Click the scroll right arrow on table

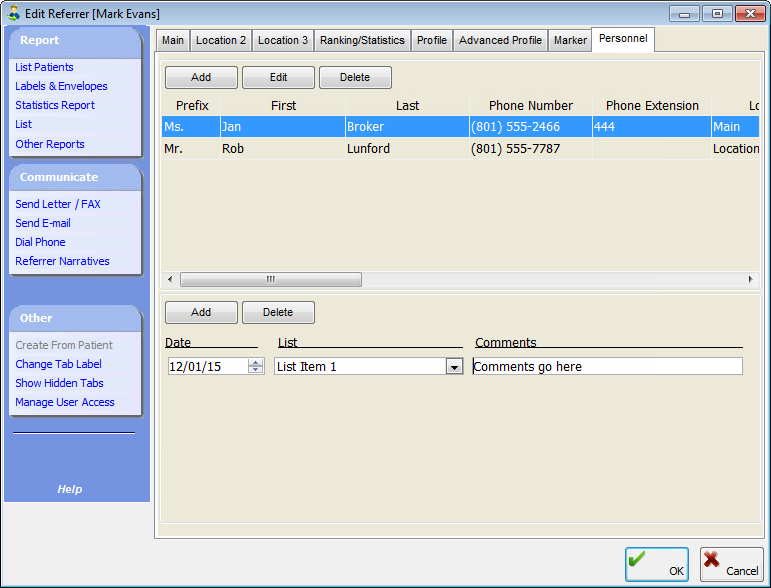[751, 280]
